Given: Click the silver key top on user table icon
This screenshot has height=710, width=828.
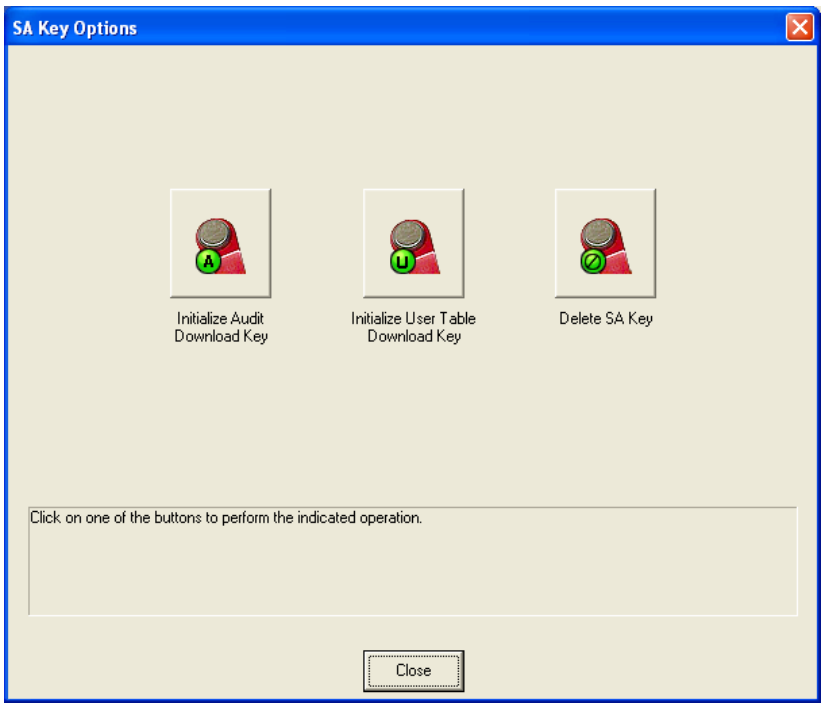Looking at the screenshot, I should 405,234.
